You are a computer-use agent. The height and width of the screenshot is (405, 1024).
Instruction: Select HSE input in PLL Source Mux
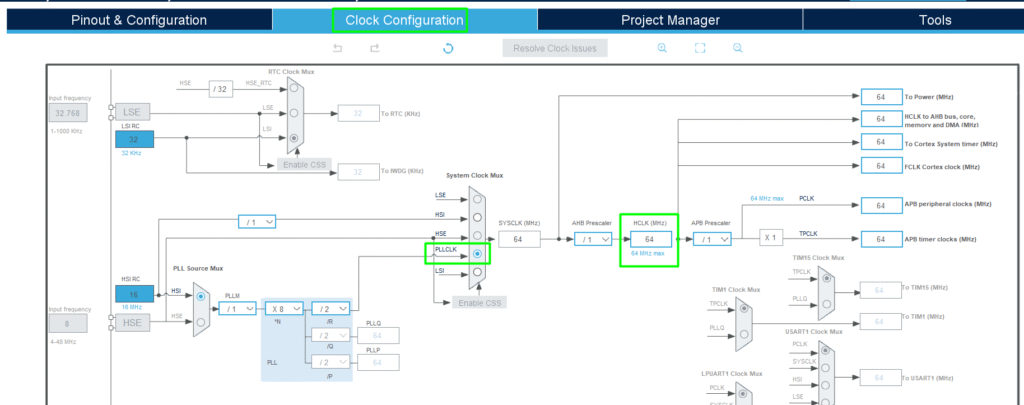click(x=203, y=321)
